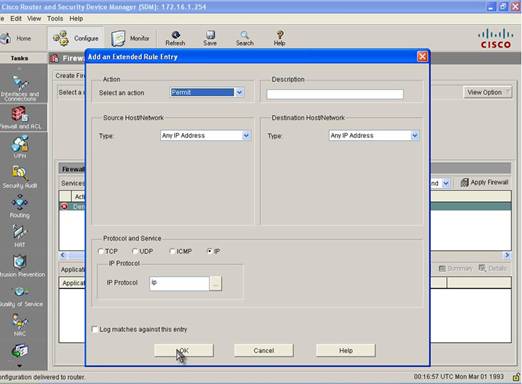Open the Intrusion Prevention task
Image resolution: width=522 pixels, height=384 pixels.
tap(21, 266)
